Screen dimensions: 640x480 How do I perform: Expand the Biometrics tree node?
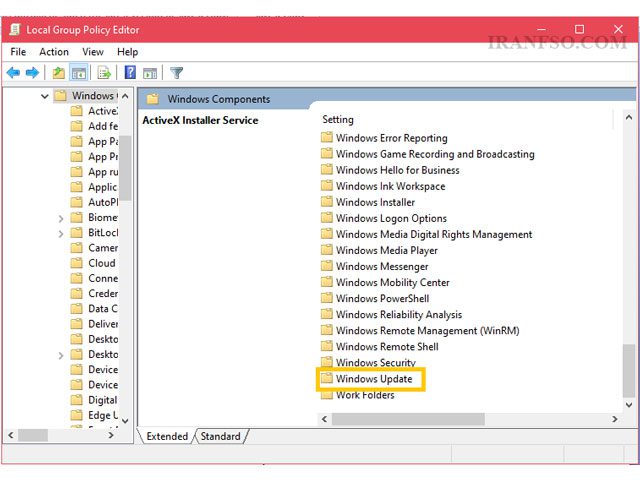(61, 218)
